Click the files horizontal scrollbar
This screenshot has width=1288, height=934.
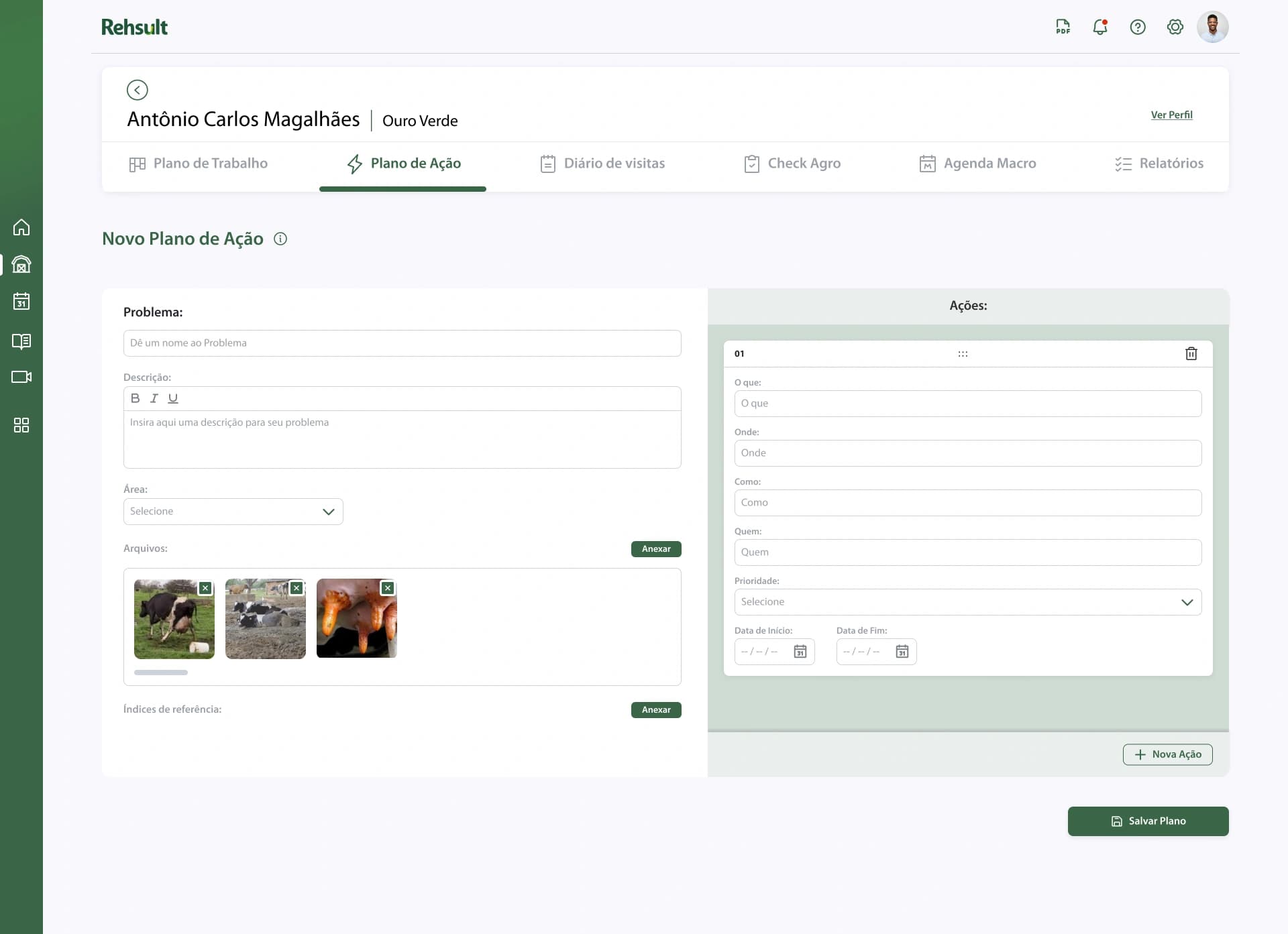pos(161,673)
